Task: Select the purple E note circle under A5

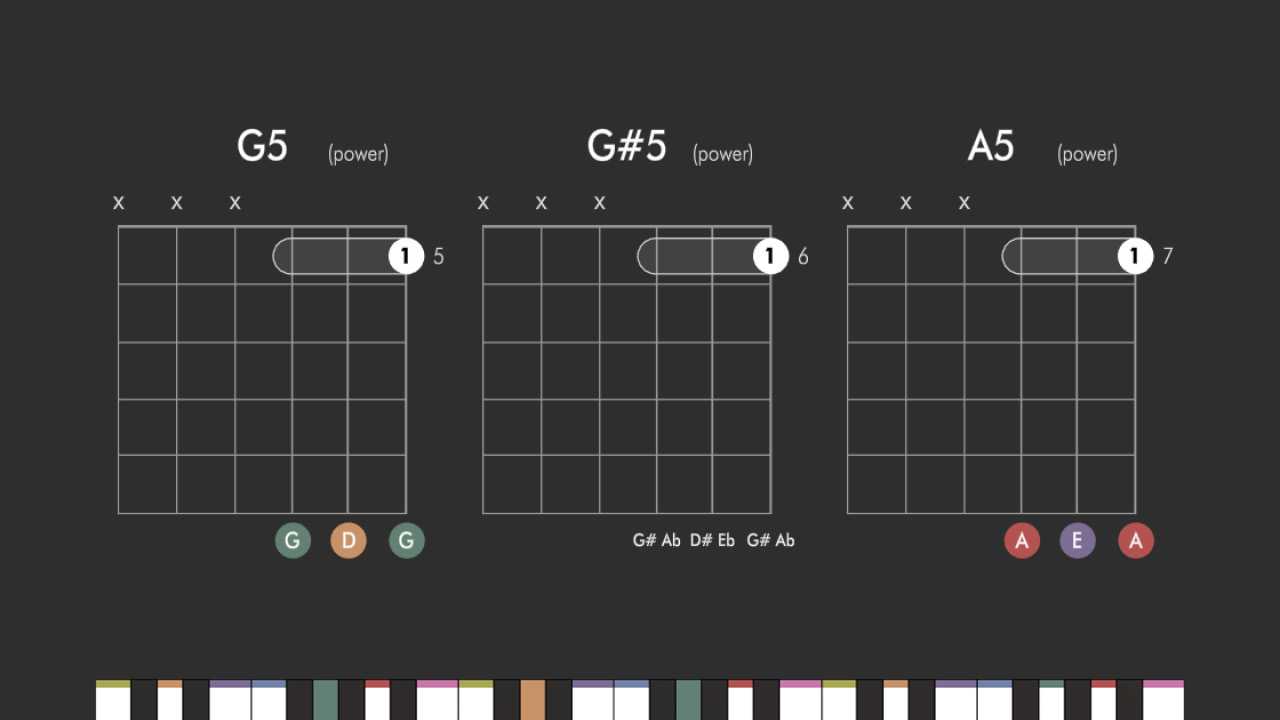Action: 1078,541
